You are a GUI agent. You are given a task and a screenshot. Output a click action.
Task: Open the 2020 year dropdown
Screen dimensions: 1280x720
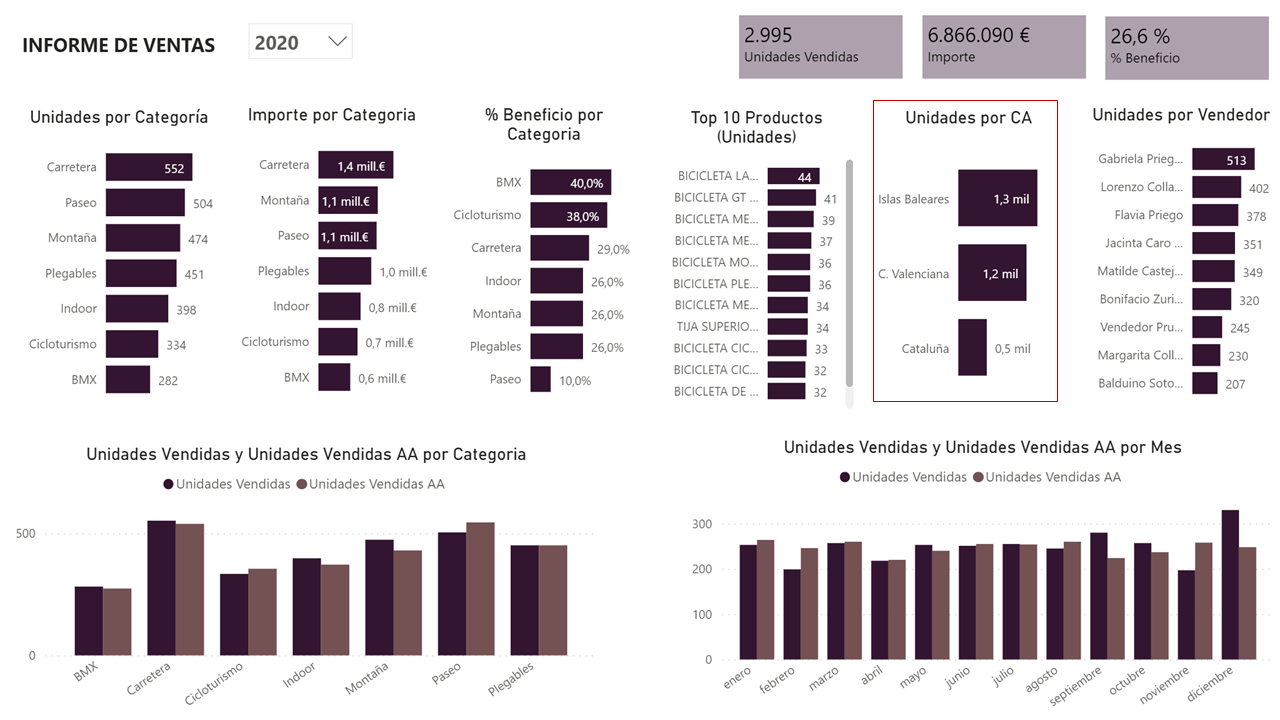(x=300, y=41)
